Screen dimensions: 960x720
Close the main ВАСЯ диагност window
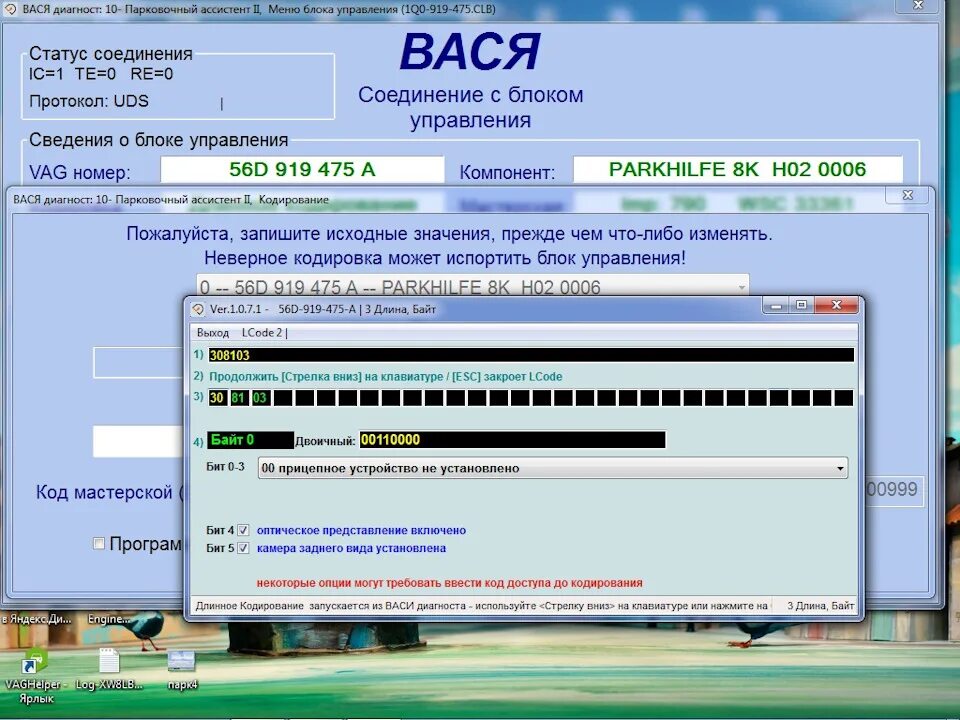click(x=918, y=6)
